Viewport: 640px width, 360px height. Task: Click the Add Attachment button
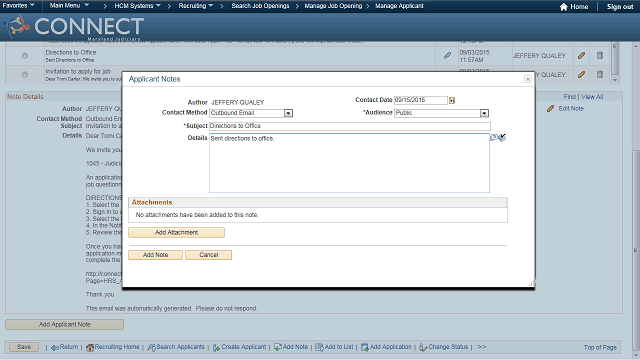coord(176,232)
